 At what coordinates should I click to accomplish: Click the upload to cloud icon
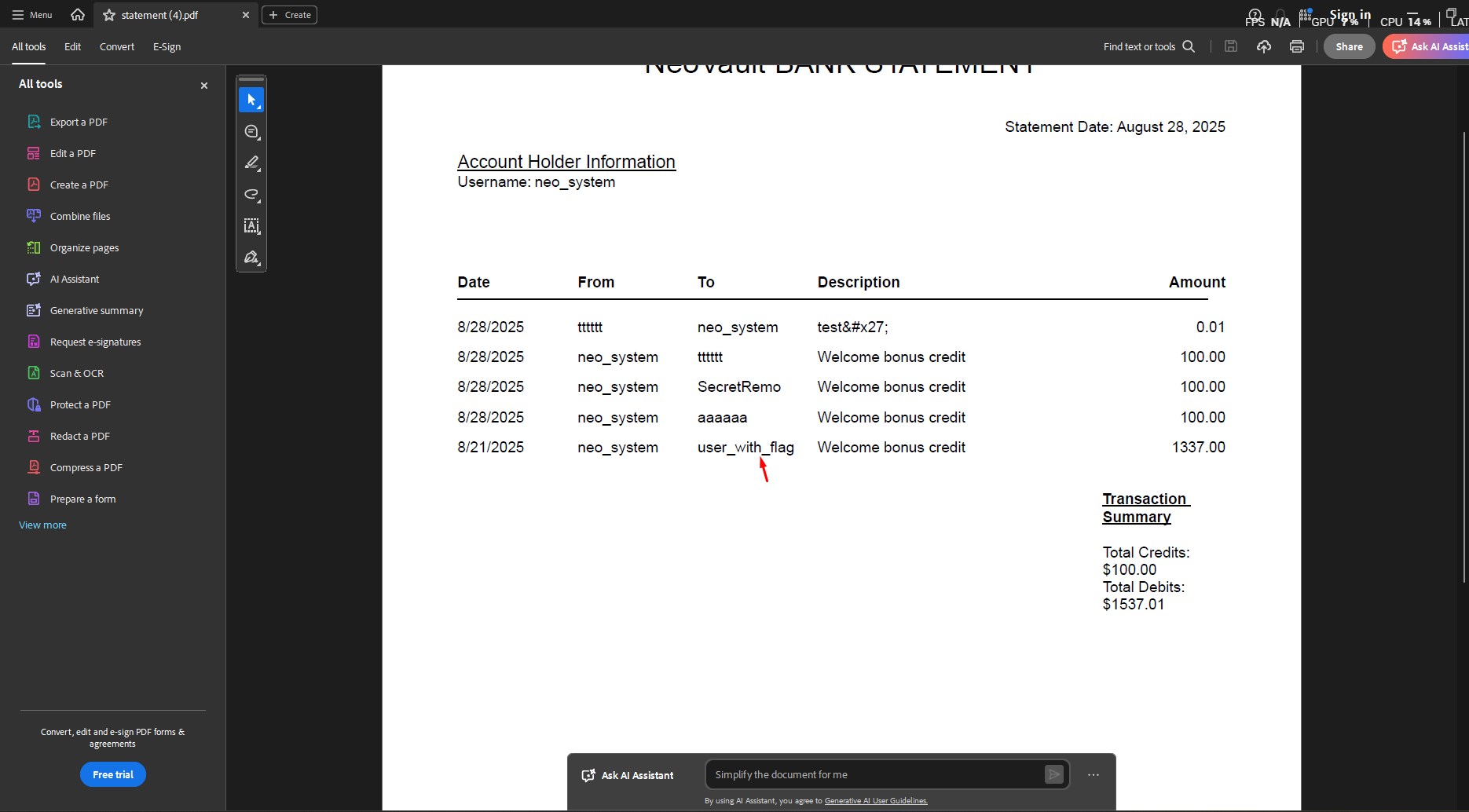(x=1264, y=47)
